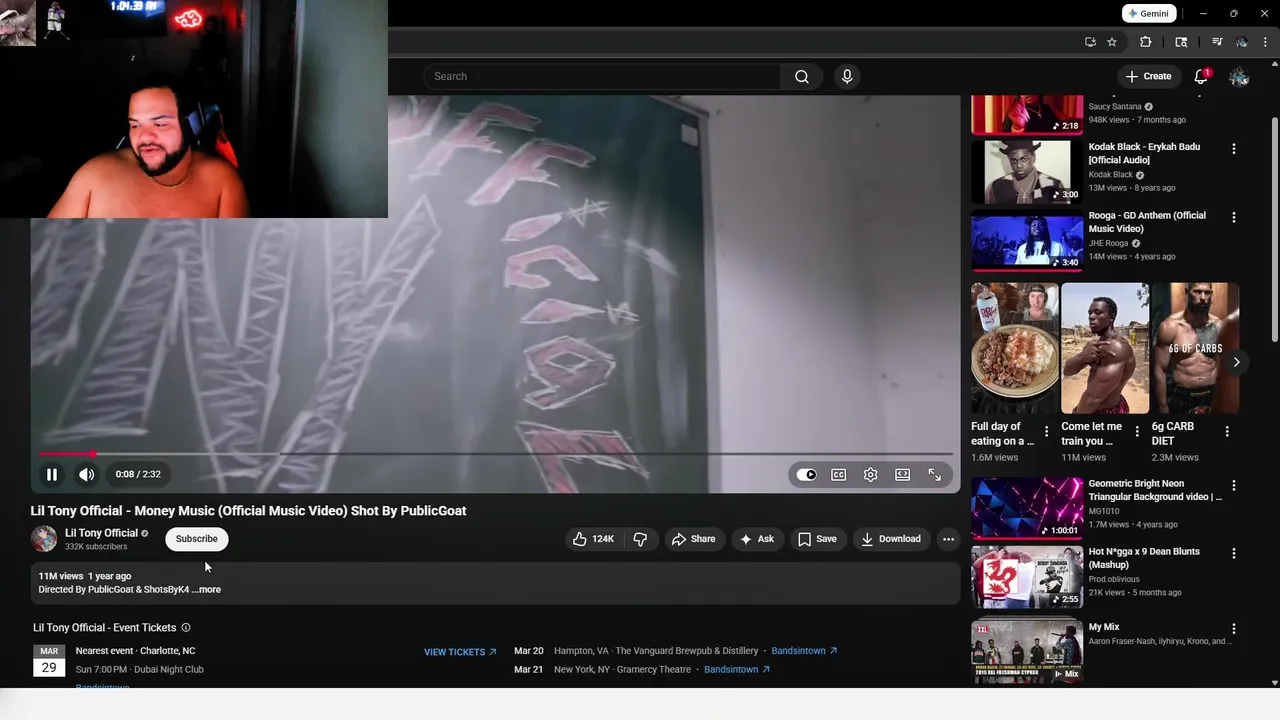Download the video
Viewport: 1280px width, 720px height.
click(891, 539)
